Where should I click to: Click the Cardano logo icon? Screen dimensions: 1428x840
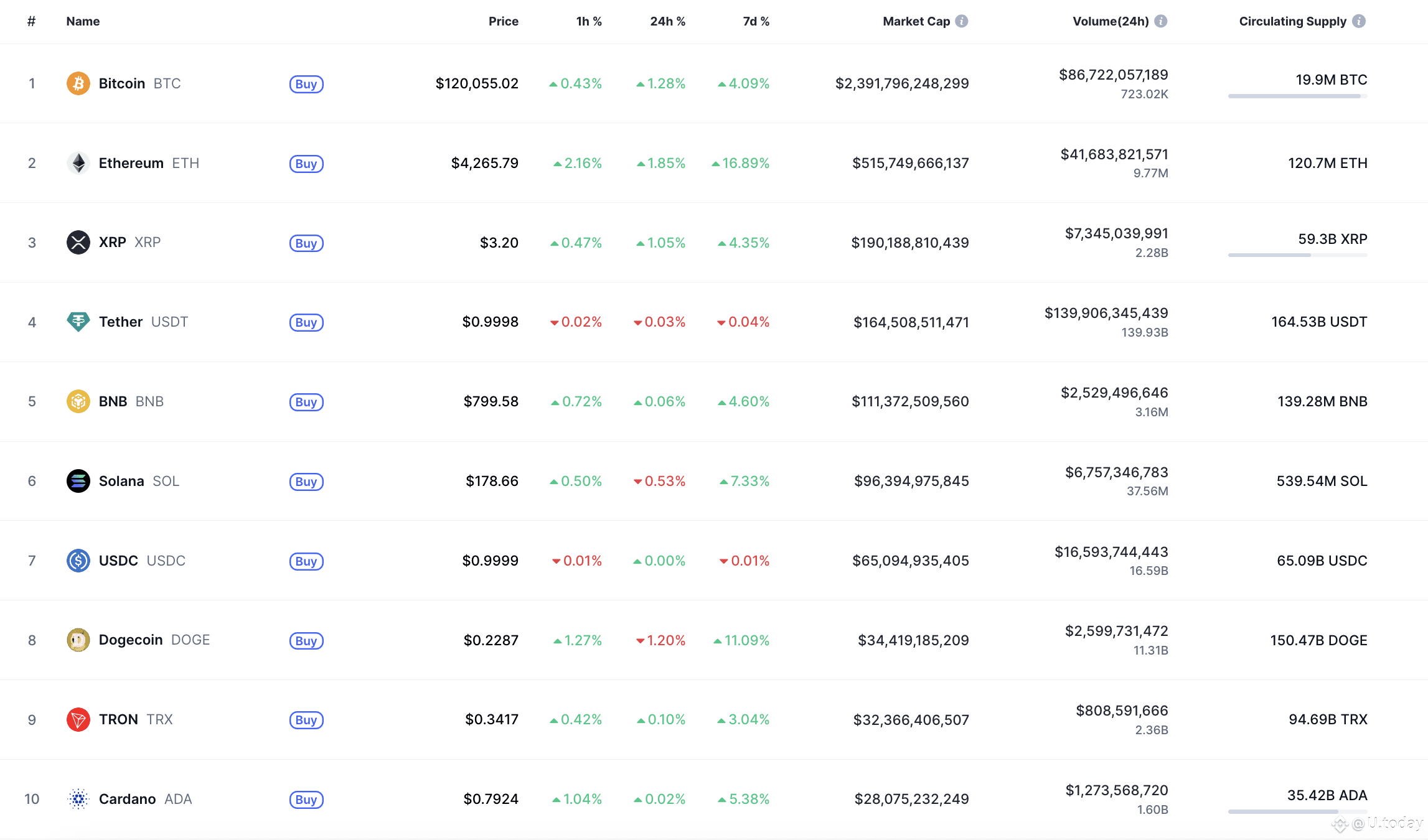pyautogui.click(x=78, y=799)
